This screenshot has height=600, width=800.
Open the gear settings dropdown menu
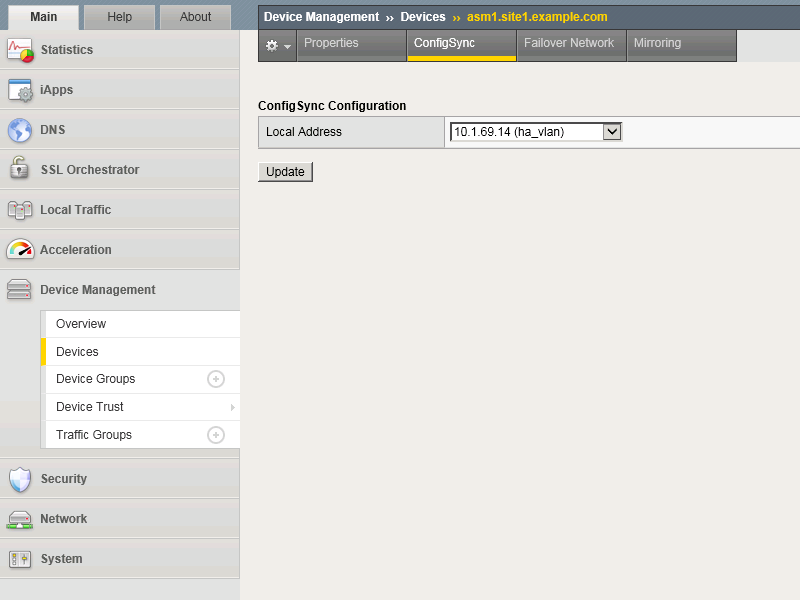click(278, 46)
